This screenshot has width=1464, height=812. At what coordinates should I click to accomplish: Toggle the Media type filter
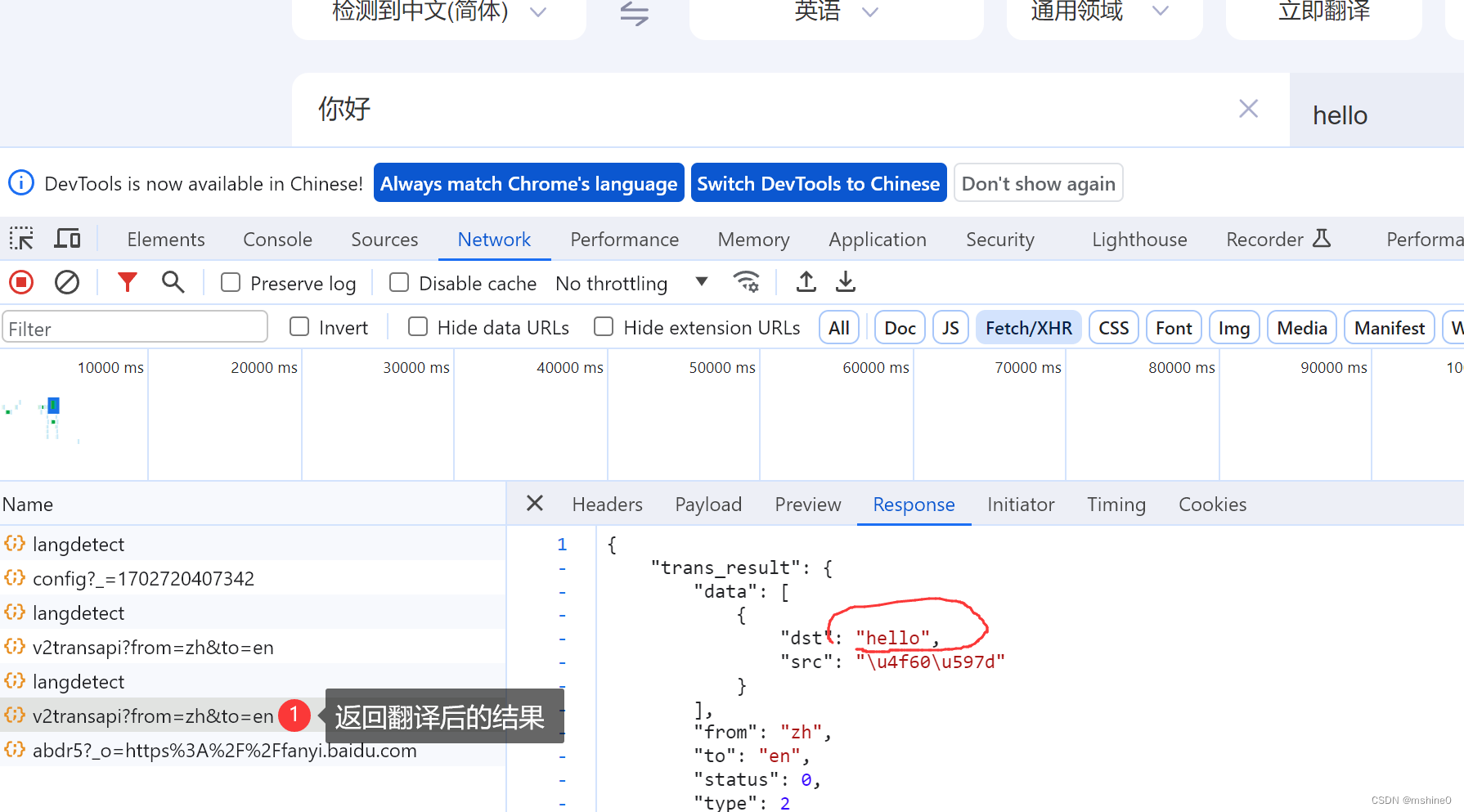click(1302, 328)
